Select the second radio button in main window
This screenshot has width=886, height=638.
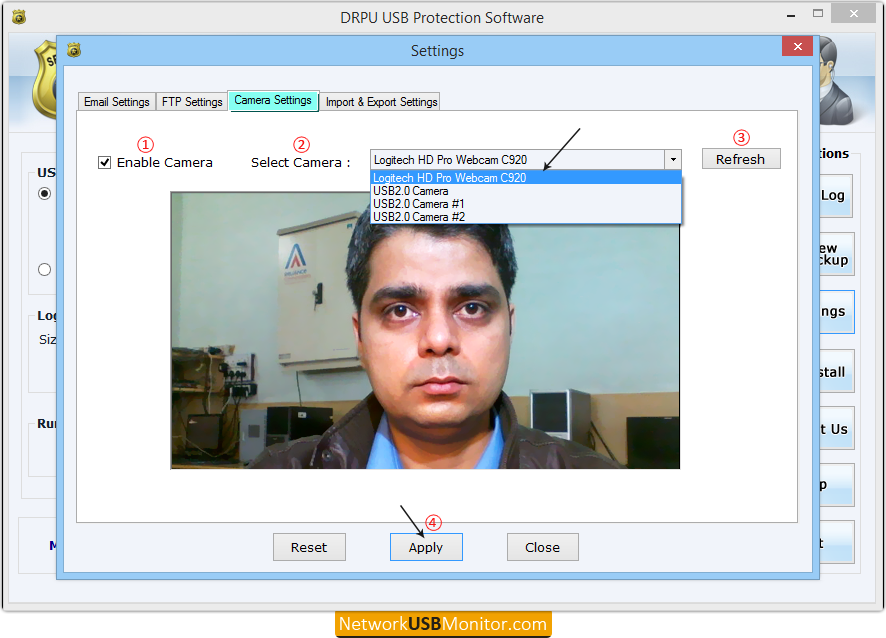coord(45,270)
